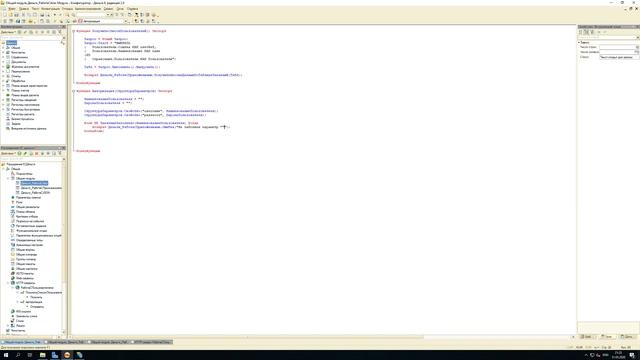640x360 pixels.
Task: Select the Общие картинки tree item
Action: pyautogui.click(x=27, y=269)
